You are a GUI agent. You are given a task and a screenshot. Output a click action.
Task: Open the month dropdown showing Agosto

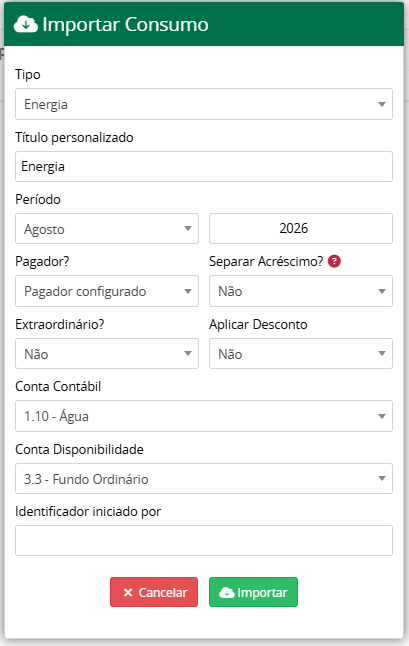[x=107, y=229]
